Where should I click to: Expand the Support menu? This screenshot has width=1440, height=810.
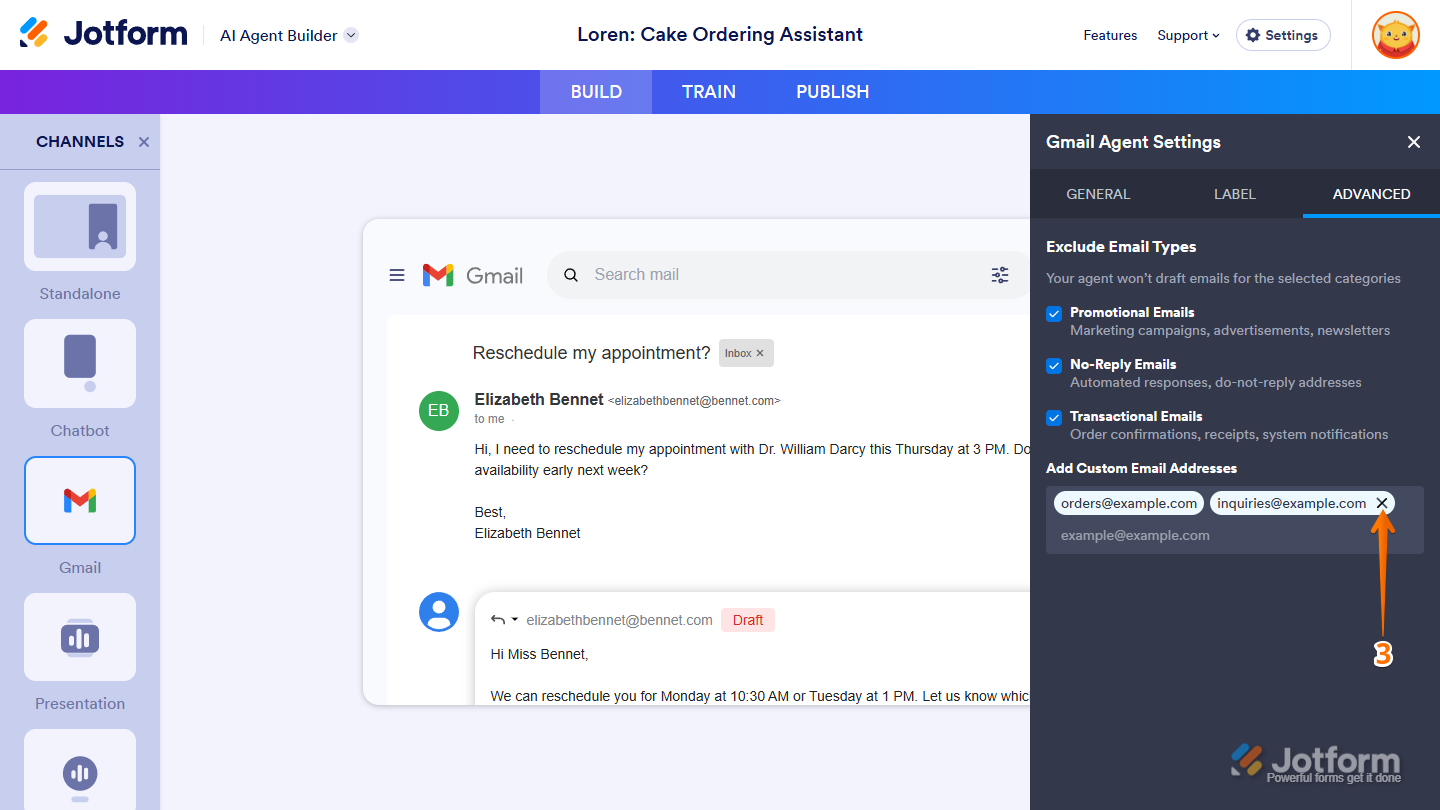(1188, 35)
